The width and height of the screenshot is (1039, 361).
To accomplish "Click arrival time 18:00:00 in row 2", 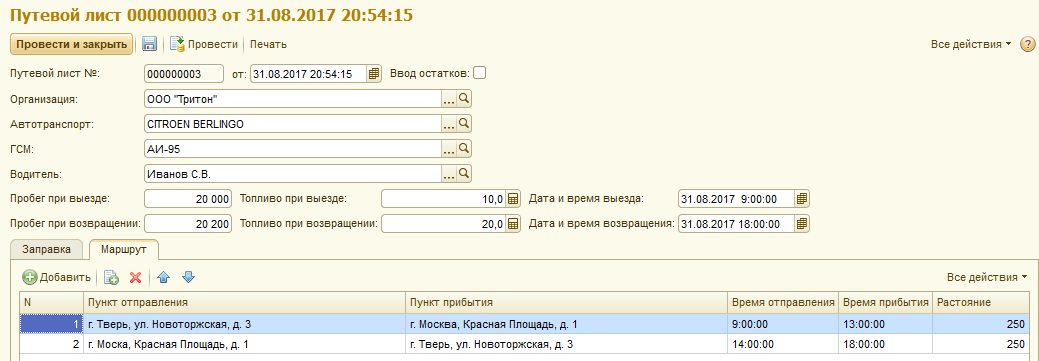I will tap(885, 344).
